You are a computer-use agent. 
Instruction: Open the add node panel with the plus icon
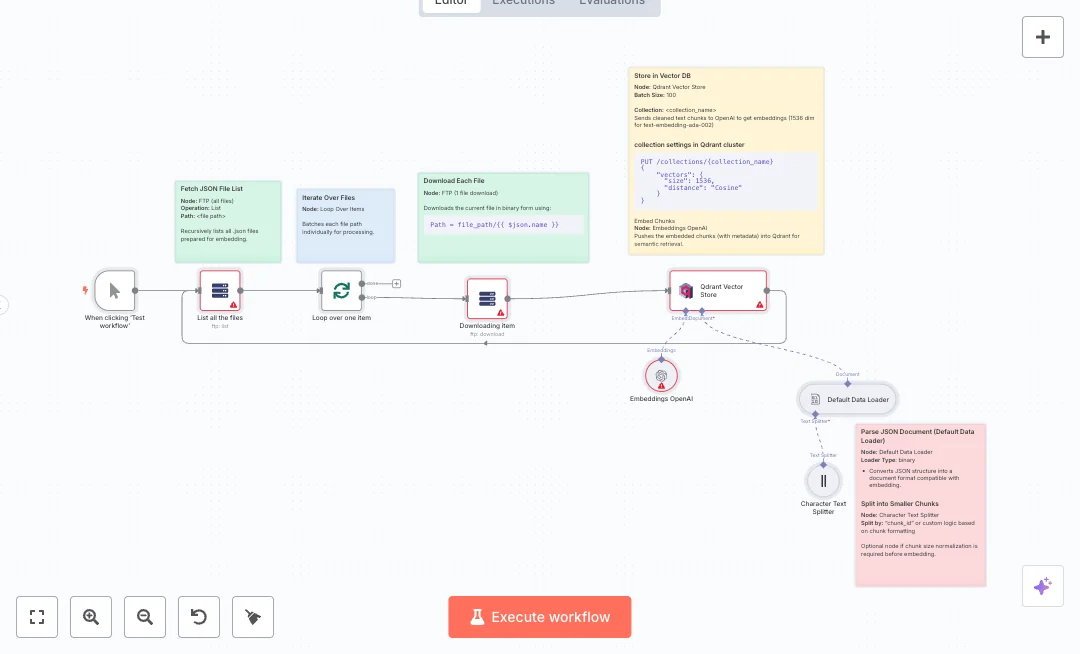(1043, 36)
